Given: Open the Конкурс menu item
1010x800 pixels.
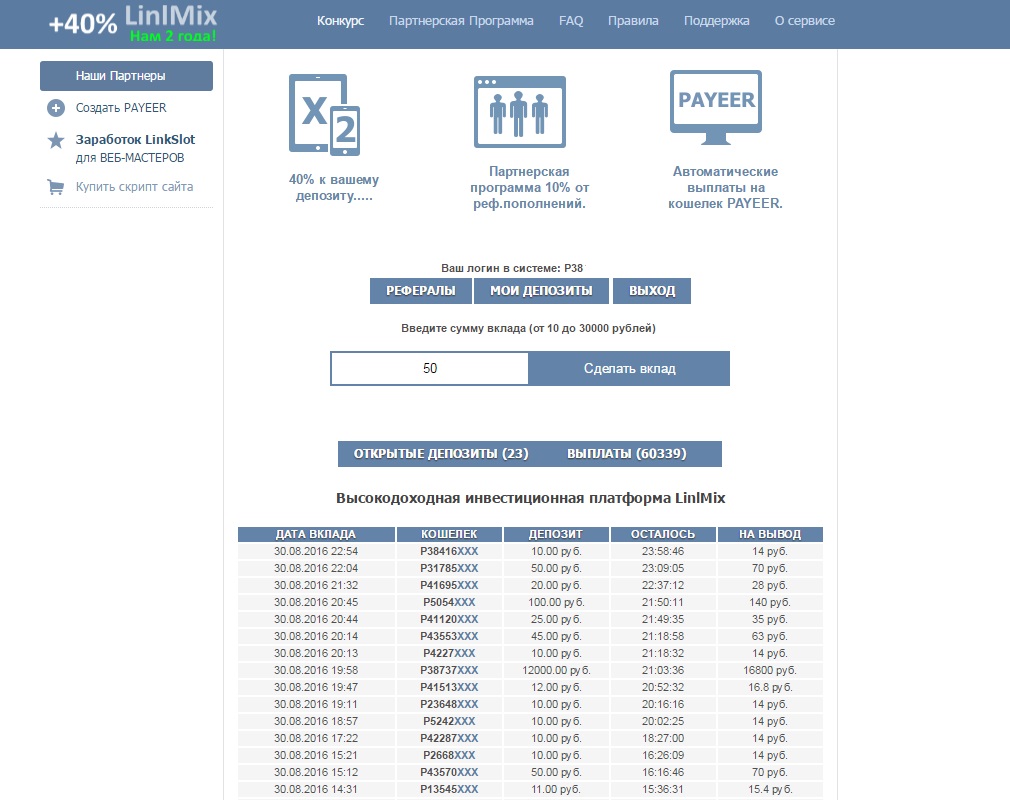Looking at the screenshot, I should click(x=340, y=21).
